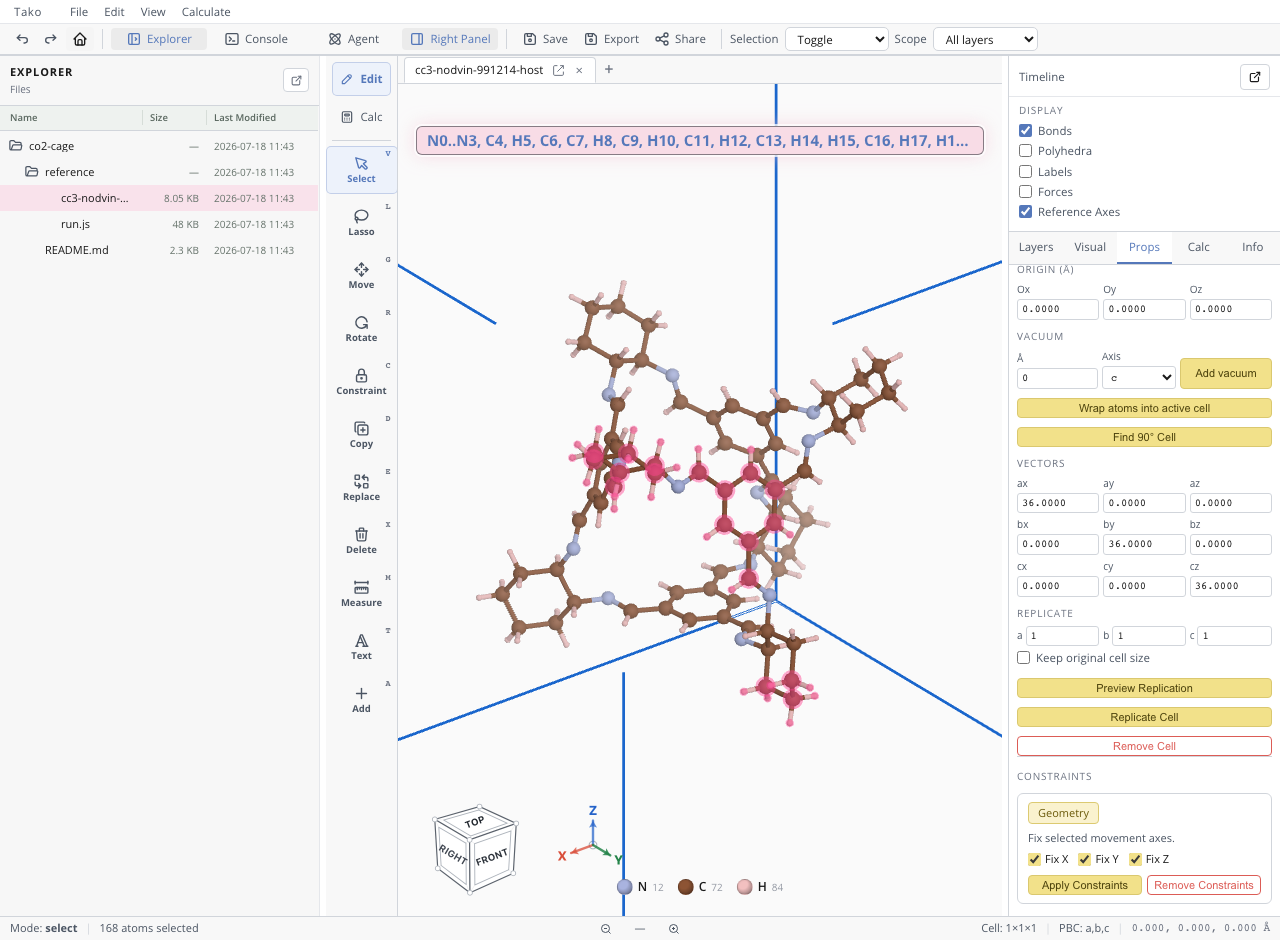Enable Forces display
The height and width of the screenshot is (940, 1280).
(1025, 192)
